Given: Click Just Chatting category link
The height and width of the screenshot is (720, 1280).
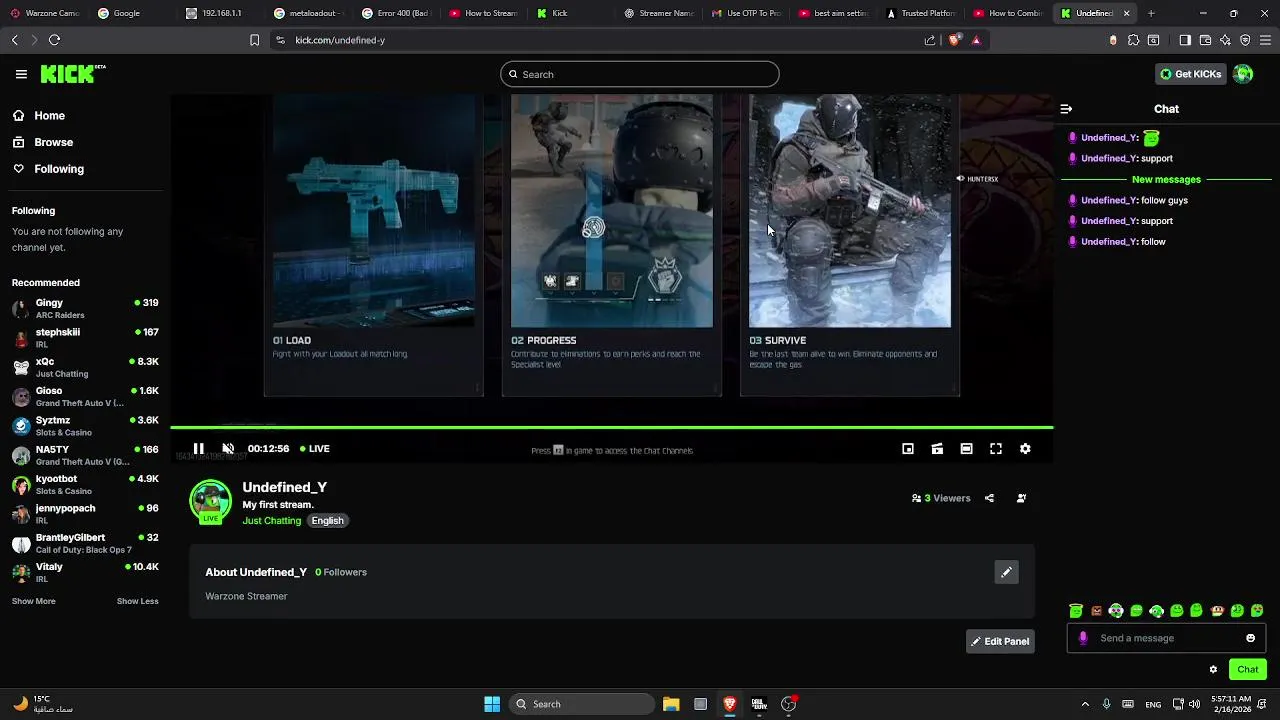Looking at the screenshot, I should tap(271, 521).
